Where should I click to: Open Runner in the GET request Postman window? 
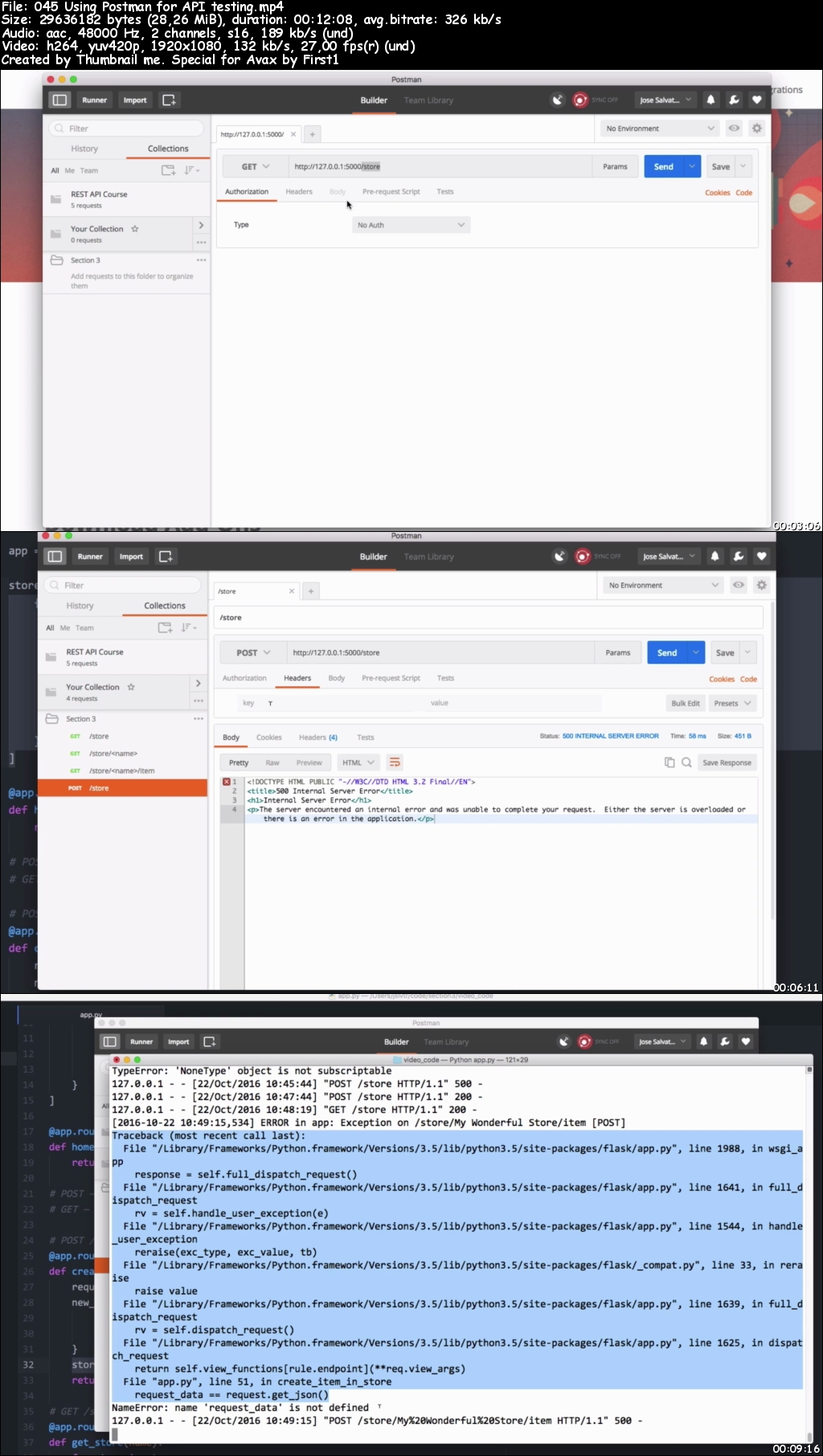click(x=94, y=100)
